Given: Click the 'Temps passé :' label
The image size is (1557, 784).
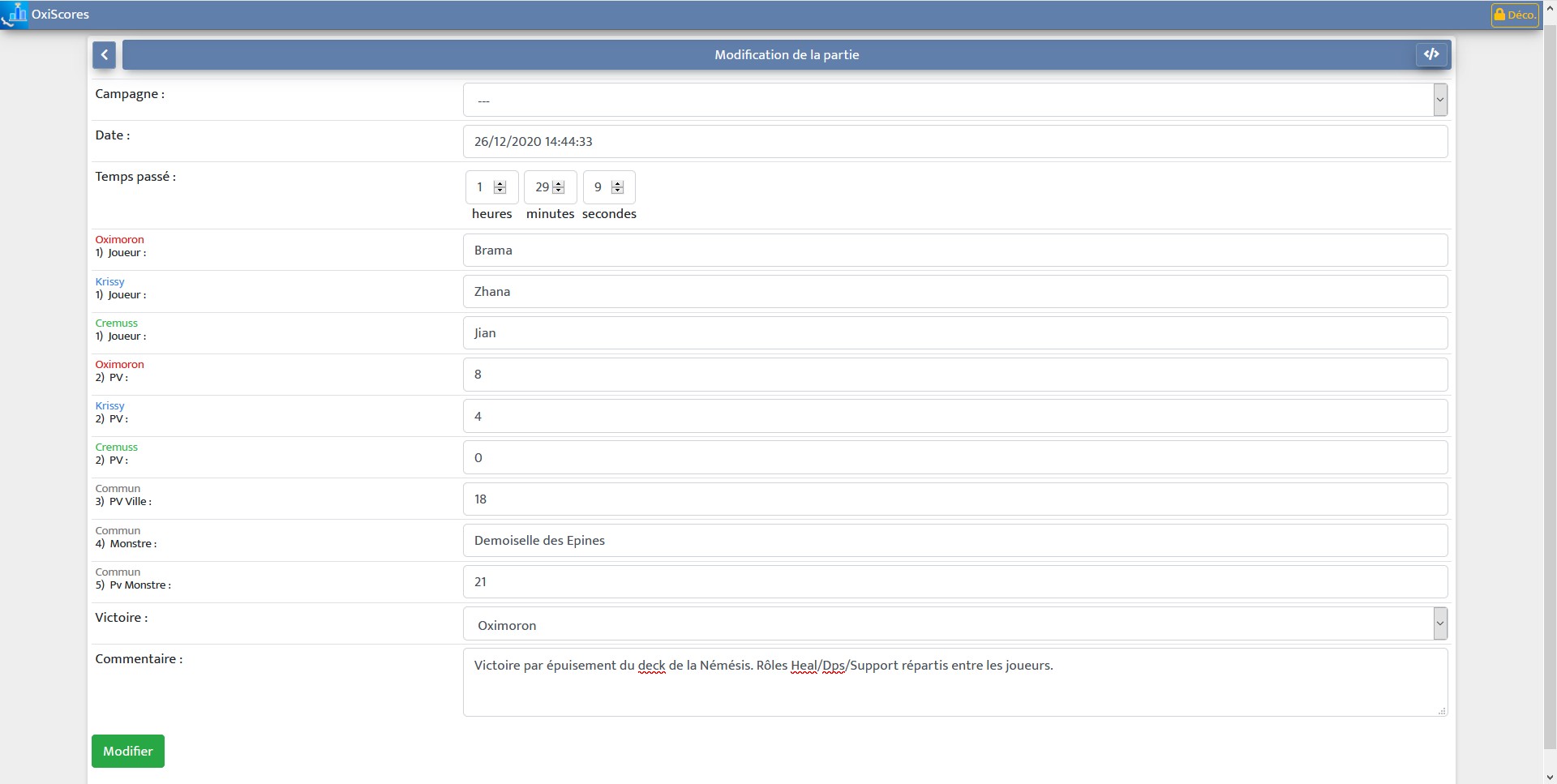Looking at the screenshot, I should coord(135,177).
